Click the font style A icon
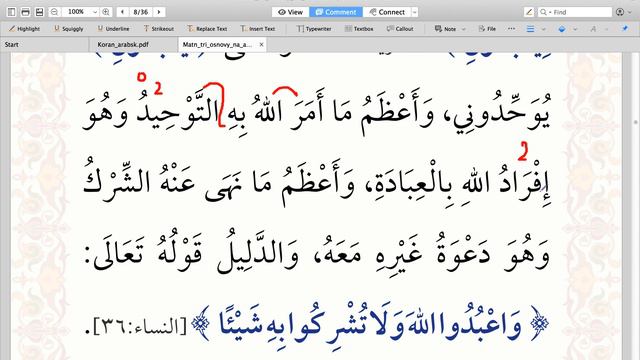 tap(593, 29)
